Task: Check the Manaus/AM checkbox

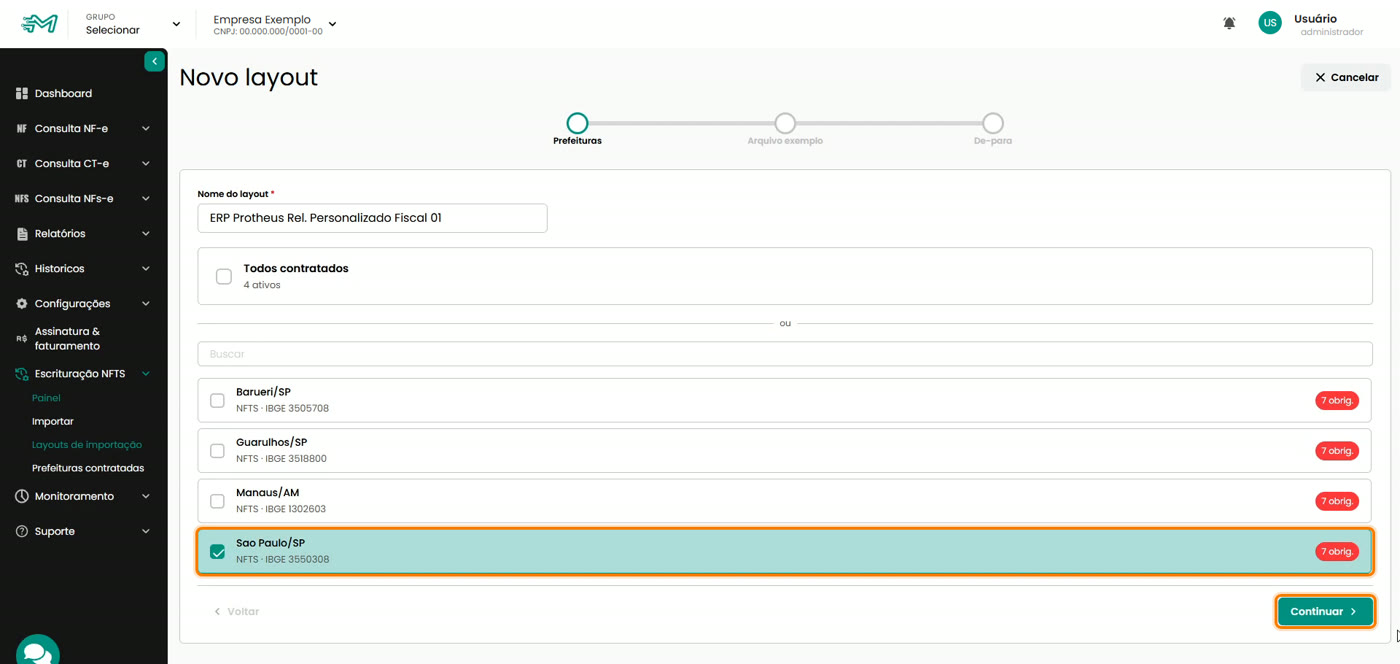Action: (217, 501)
